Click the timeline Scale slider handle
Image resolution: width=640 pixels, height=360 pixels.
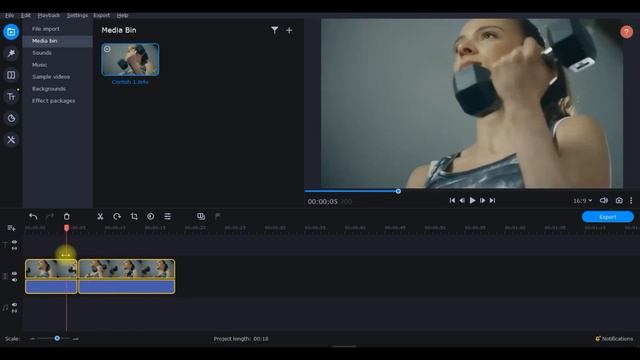pos(57,338)
